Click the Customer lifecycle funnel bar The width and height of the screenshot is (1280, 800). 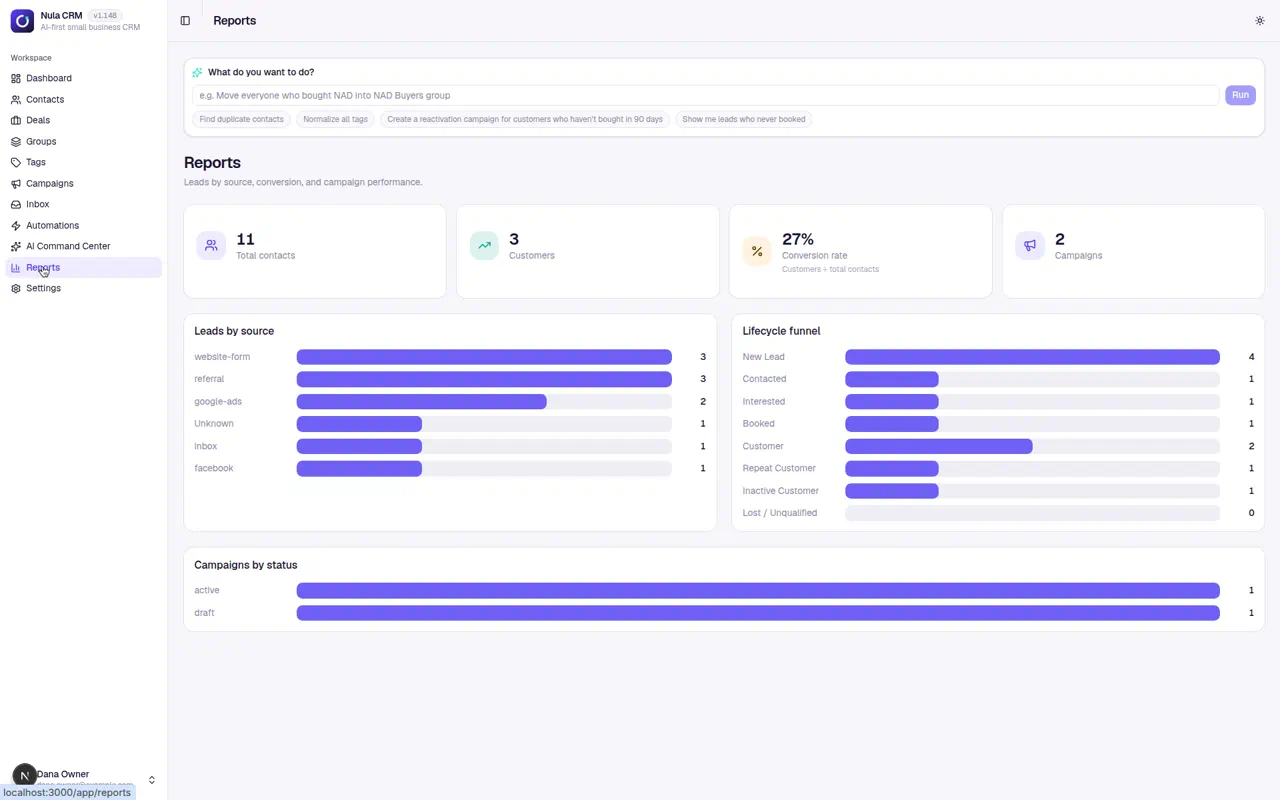[938, 447]
